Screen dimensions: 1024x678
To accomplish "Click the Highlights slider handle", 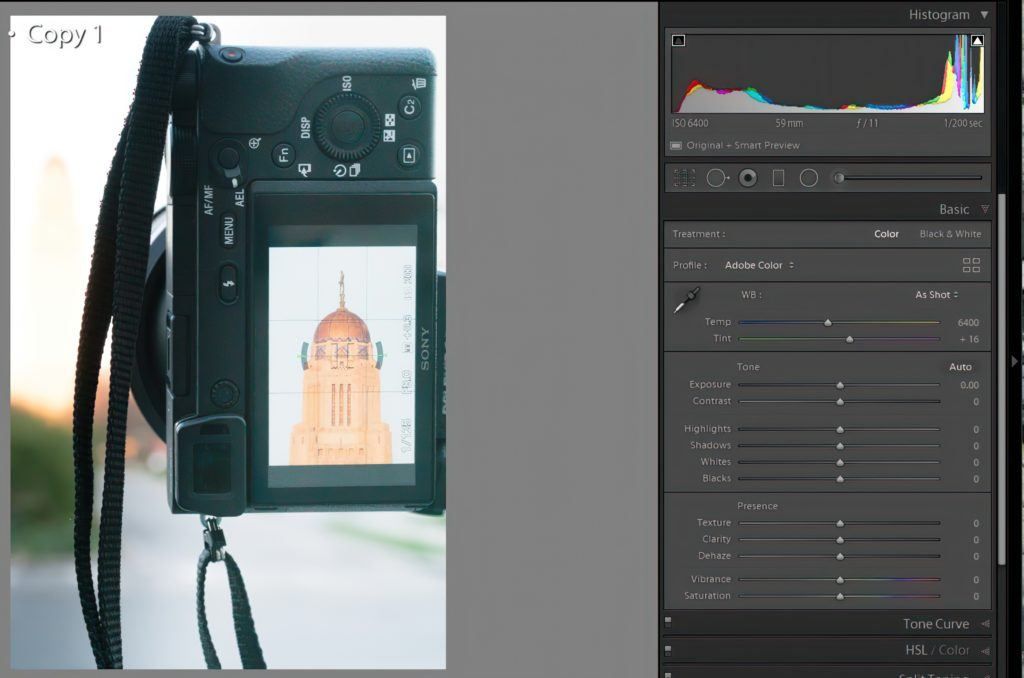I will coord(840,429).
